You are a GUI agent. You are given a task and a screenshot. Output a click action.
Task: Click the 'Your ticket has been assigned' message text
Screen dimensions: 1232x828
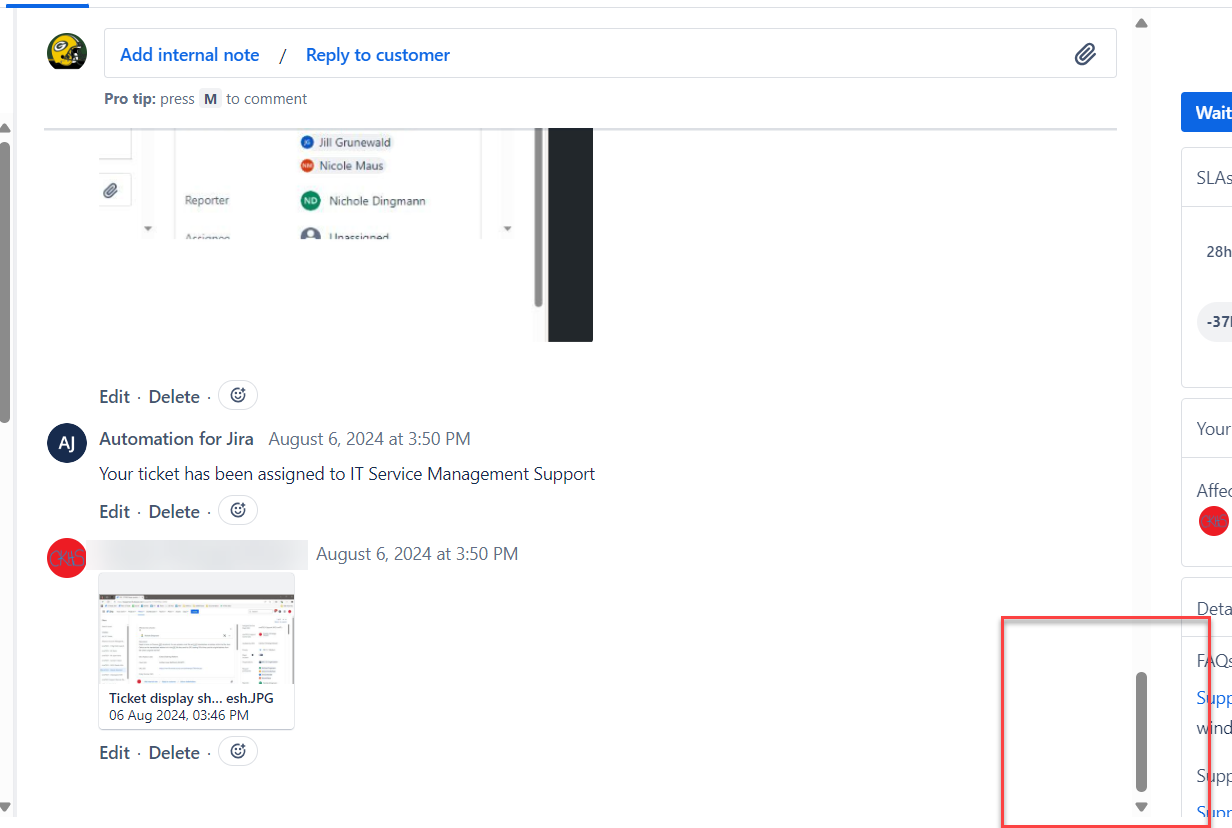(x=347, y=474)
